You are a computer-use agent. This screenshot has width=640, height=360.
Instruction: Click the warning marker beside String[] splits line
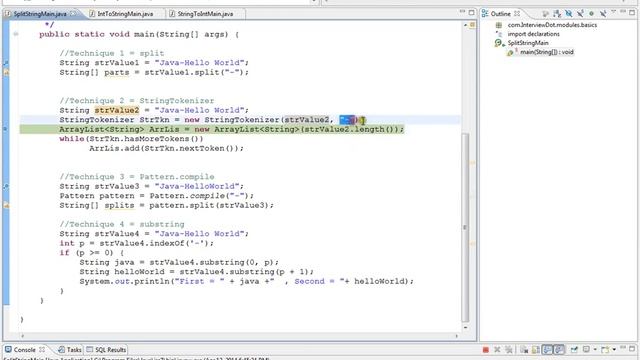click(x=6, y=205)
